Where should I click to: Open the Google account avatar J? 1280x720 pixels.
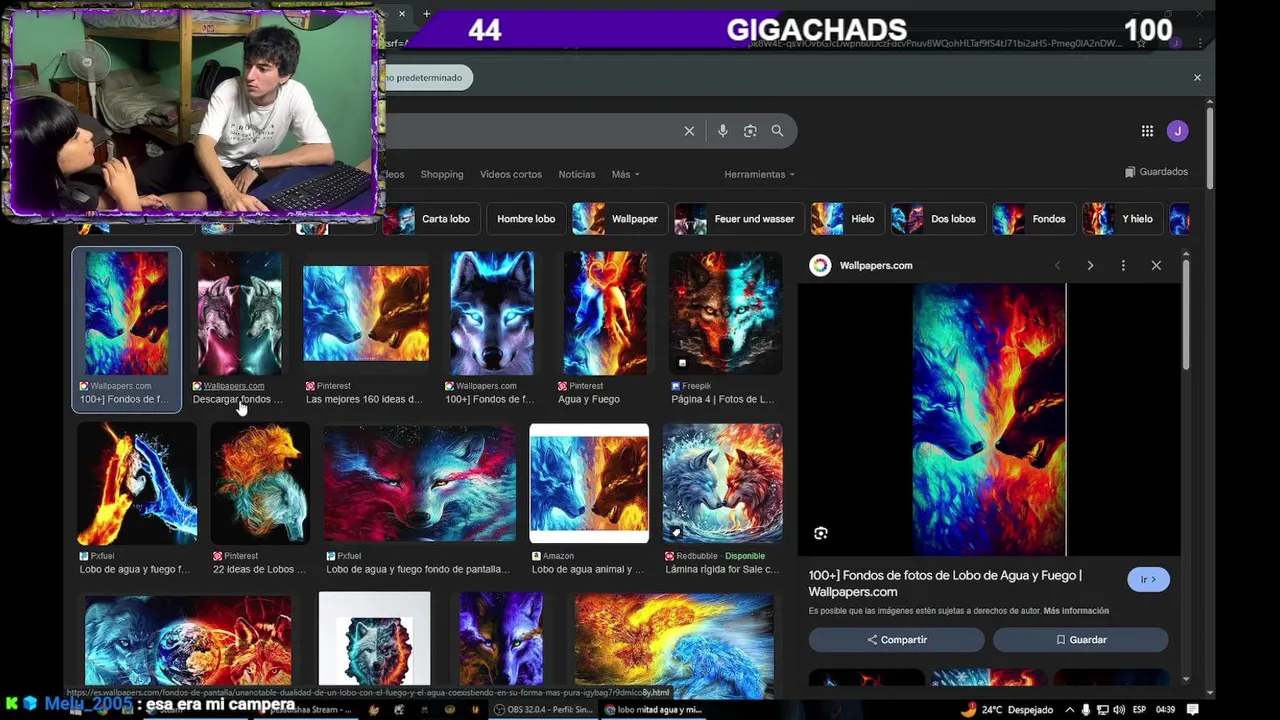(1178, 131)
